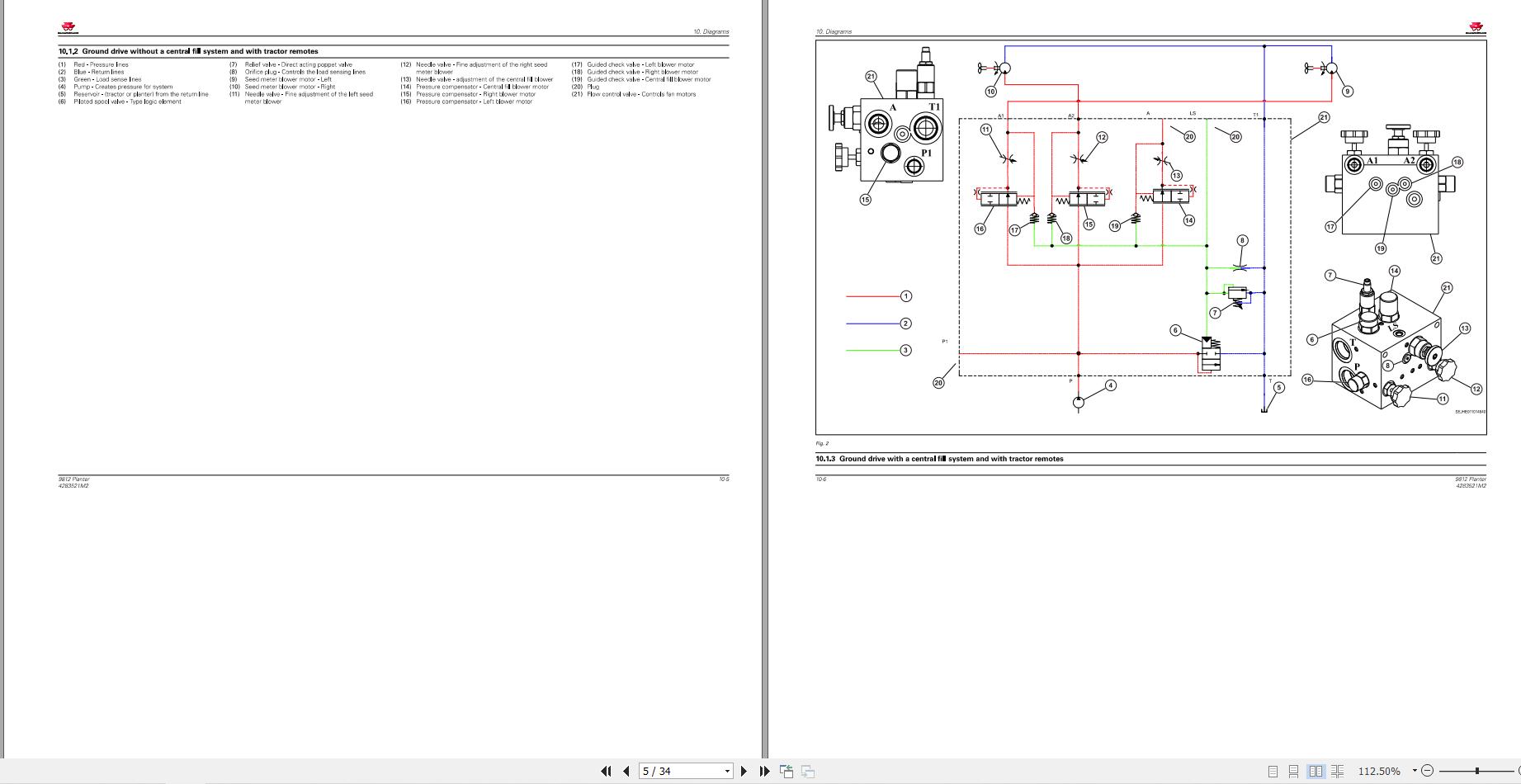Expand the zoom level dropdown arrow
1521x784 pixels.
(x=1415, y=771)
